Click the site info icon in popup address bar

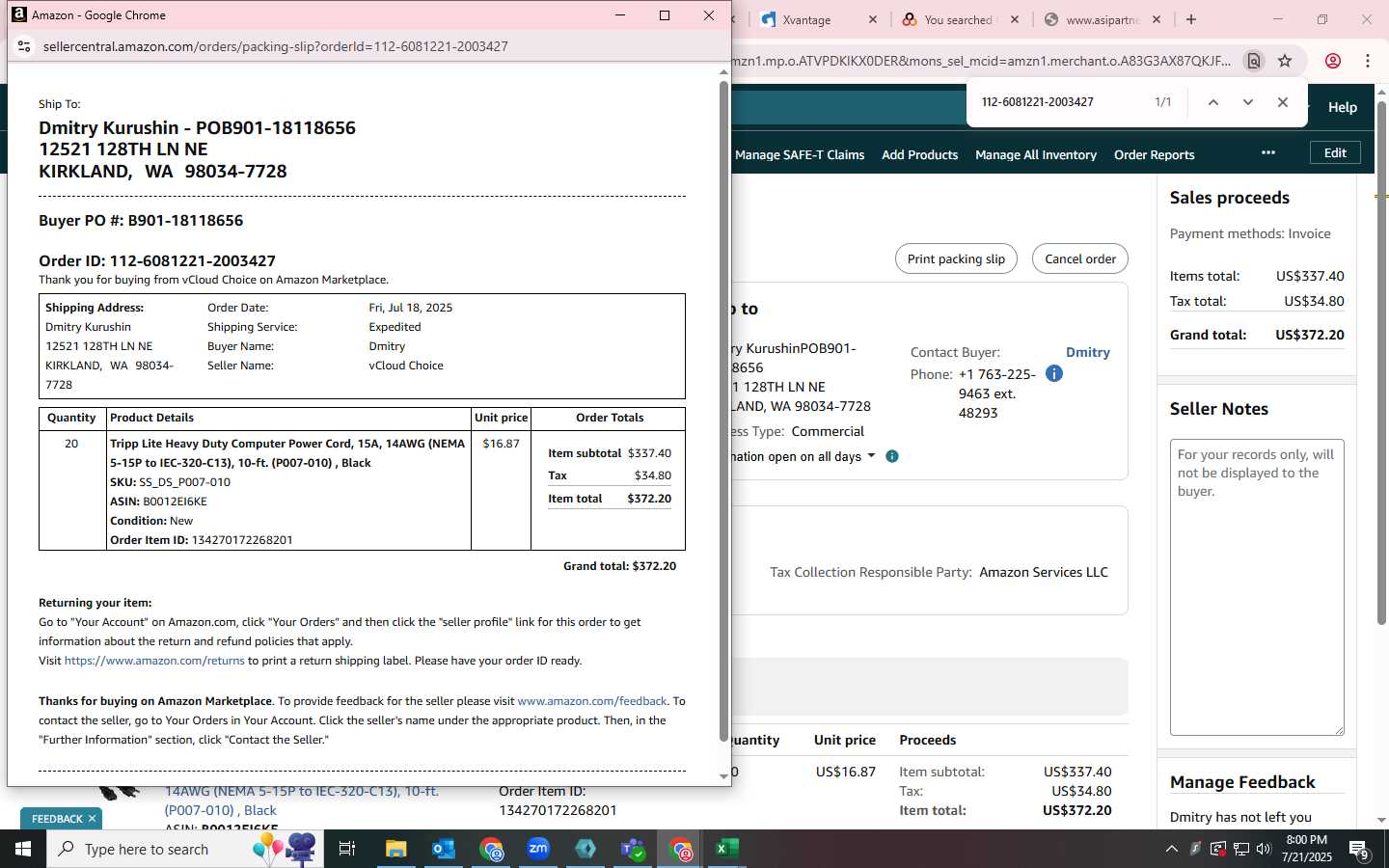tap(24, 46)
